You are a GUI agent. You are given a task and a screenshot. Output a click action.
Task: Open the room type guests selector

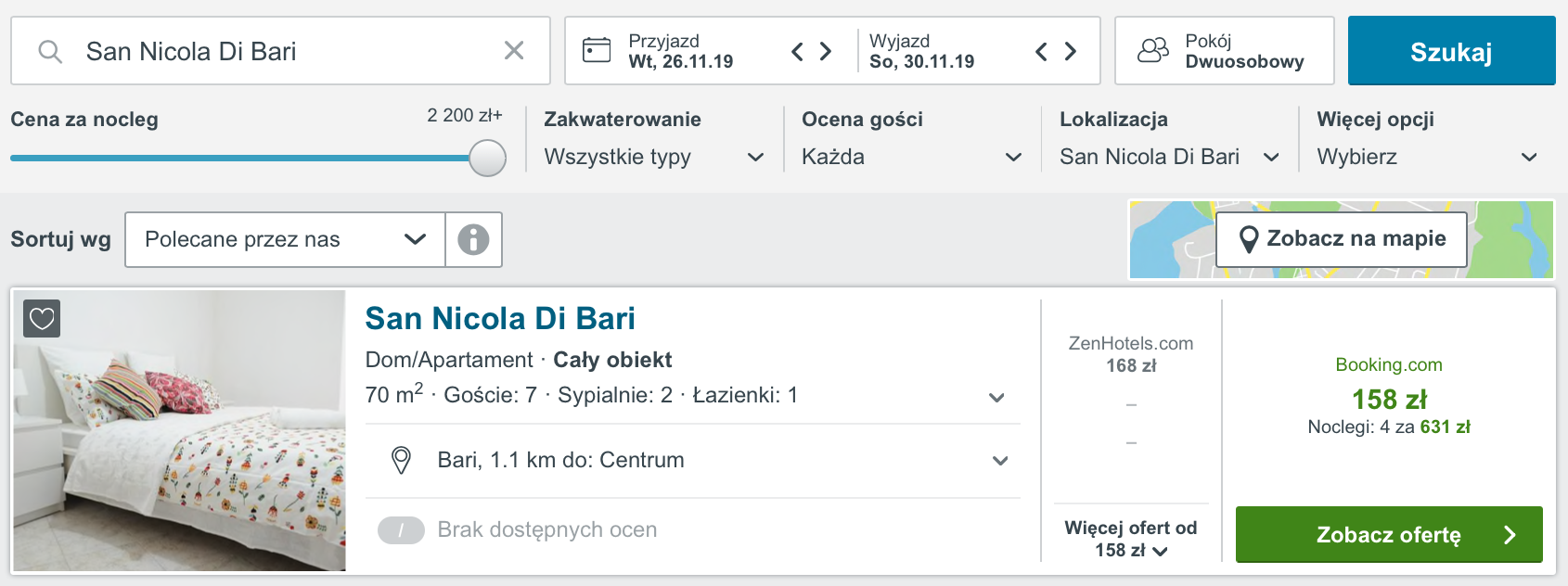1225,50
